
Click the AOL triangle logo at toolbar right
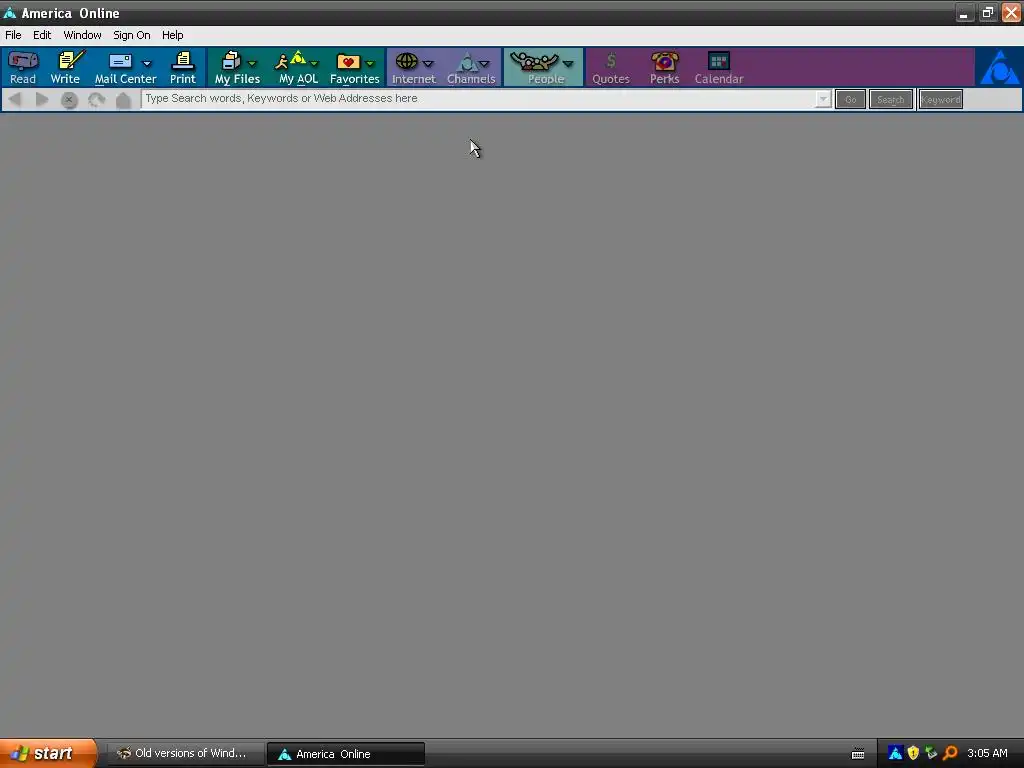(x=999, y=67)
